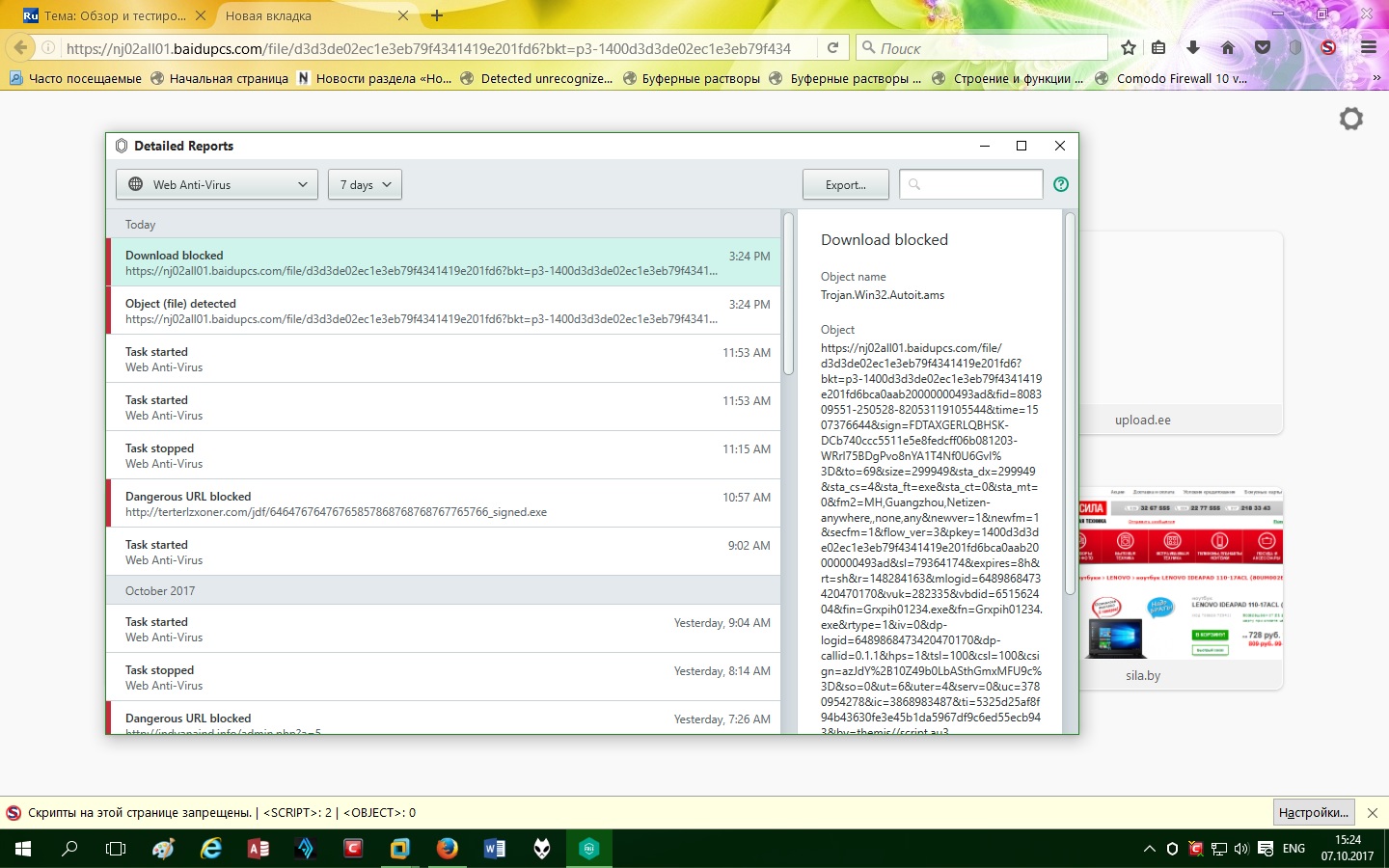Expand the Web Anti-Virus component dropdown
1389x868 pixels.
click(217, 184)
